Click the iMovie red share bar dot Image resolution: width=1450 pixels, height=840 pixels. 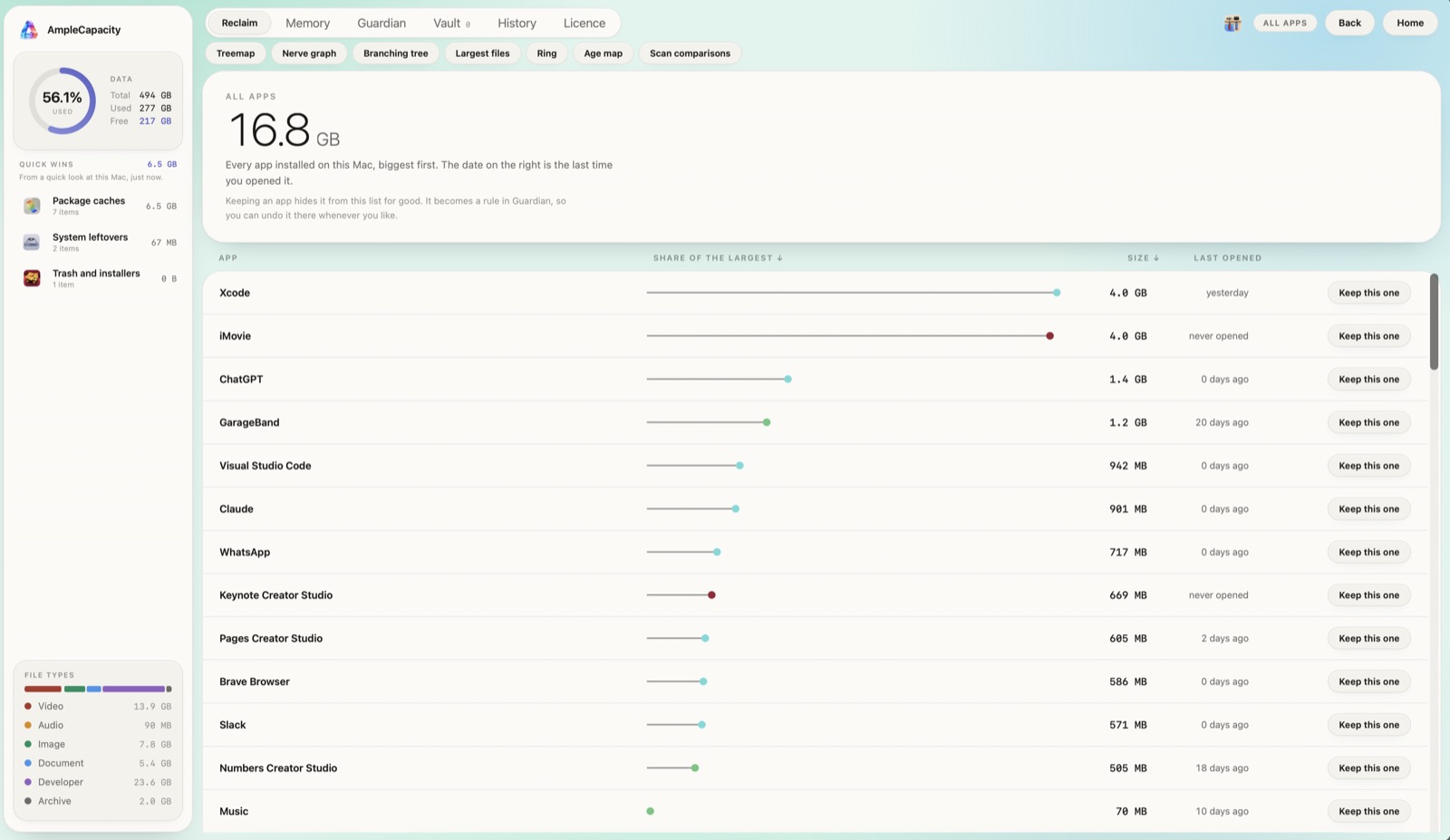coord(1050,336)
